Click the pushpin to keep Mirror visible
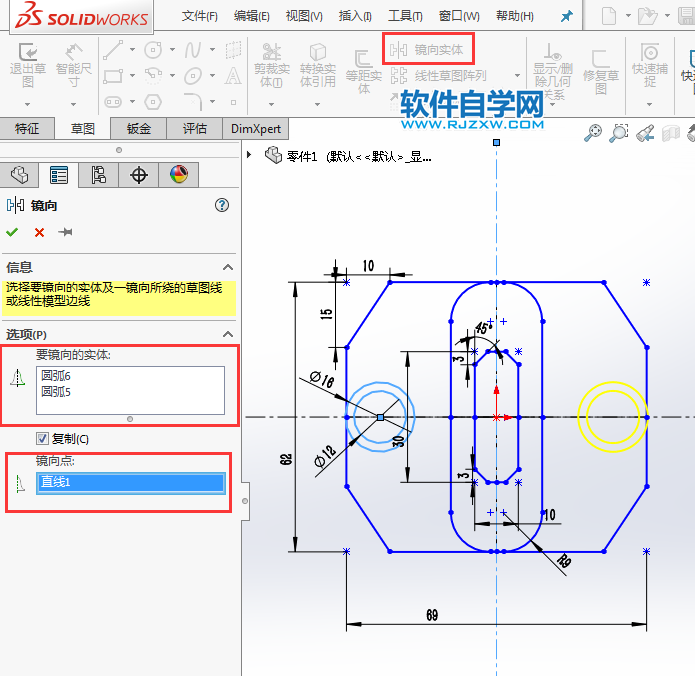This screenshot has width=695, height=676. pyautogui.click(x=65, y=232)
